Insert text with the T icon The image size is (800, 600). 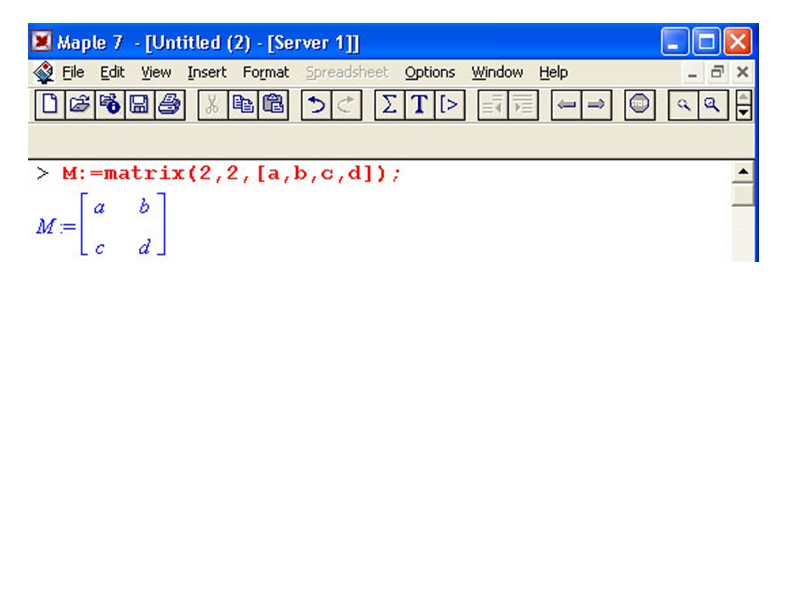[x=420, y=105]
